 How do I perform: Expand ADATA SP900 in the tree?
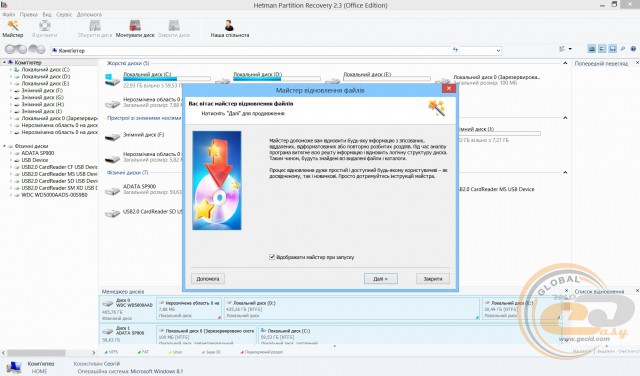point(11,153)
